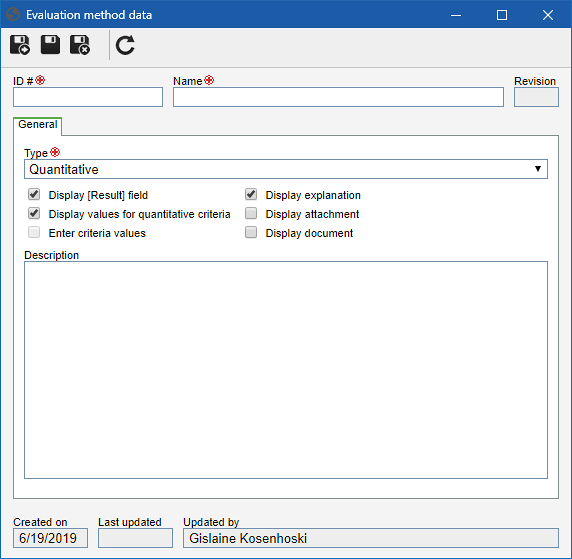Toggle Display values for quantitative criteria

(x=34, y=213)
